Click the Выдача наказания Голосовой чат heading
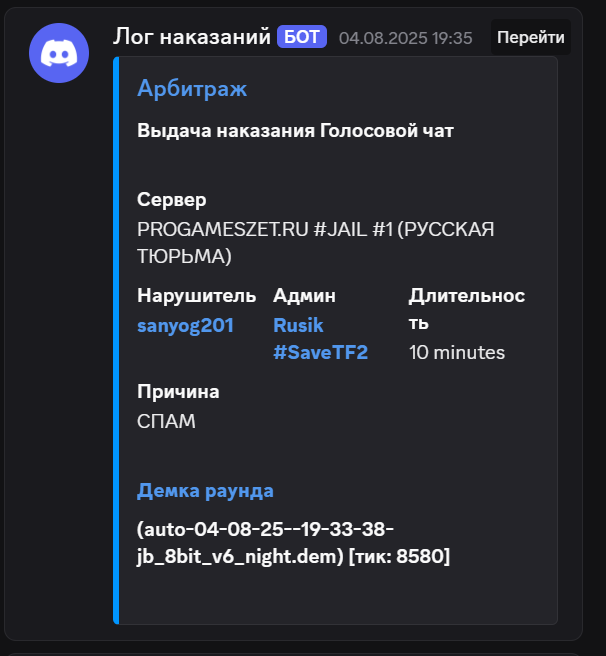 pos(295,131)
